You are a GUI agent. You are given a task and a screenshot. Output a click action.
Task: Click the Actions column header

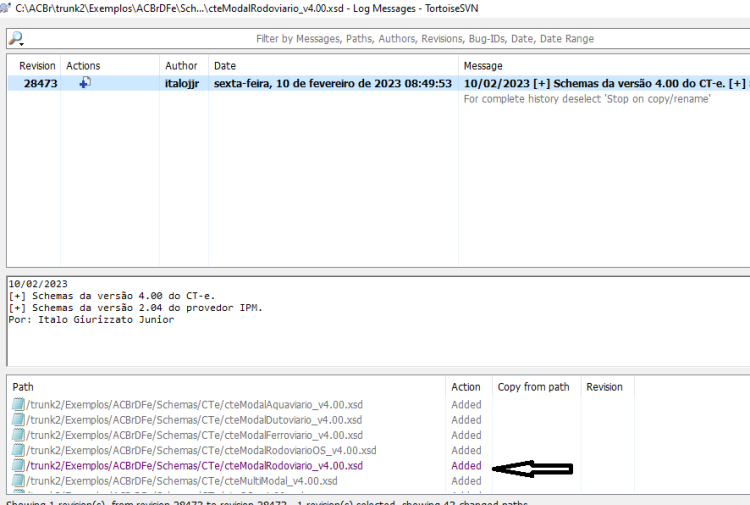point(83,66)
